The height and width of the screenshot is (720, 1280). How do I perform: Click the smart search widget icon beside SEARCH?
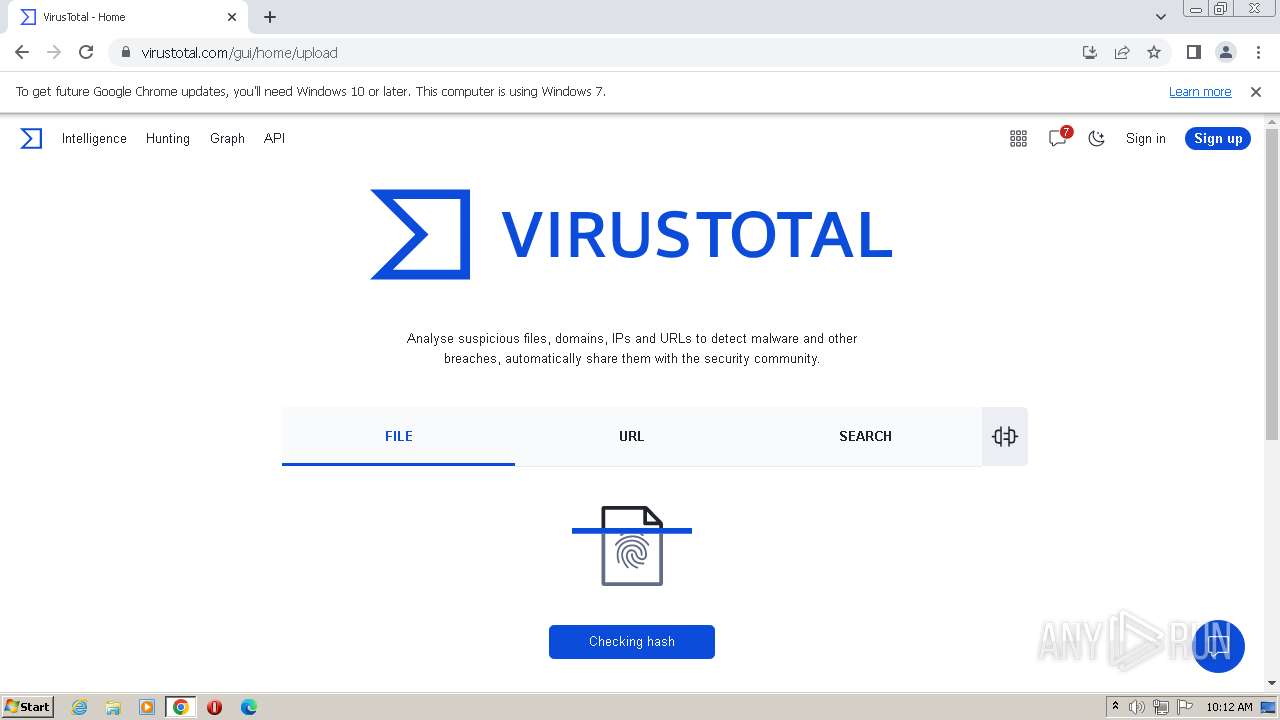(x=1005, y=436)
